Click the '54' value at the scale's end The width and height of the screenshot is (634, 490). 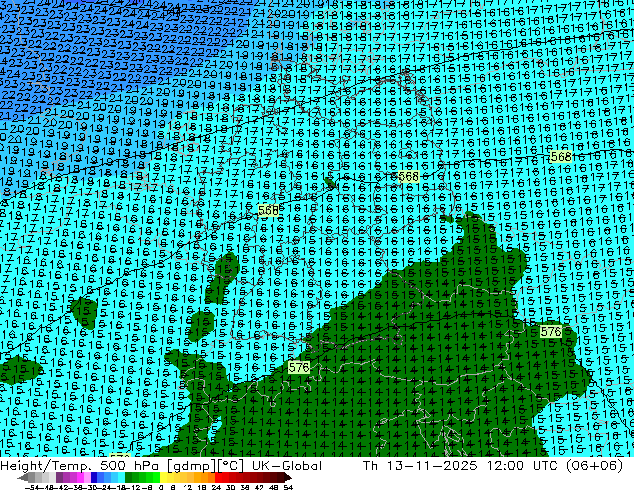(x=288, y=488)
